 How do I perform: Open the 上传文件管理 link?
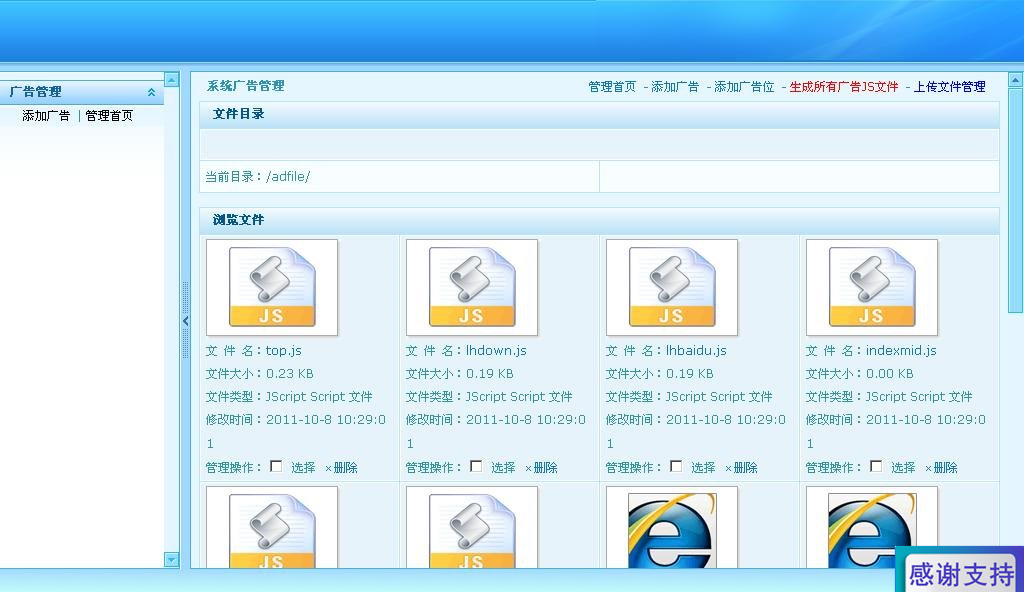point(950,87)
